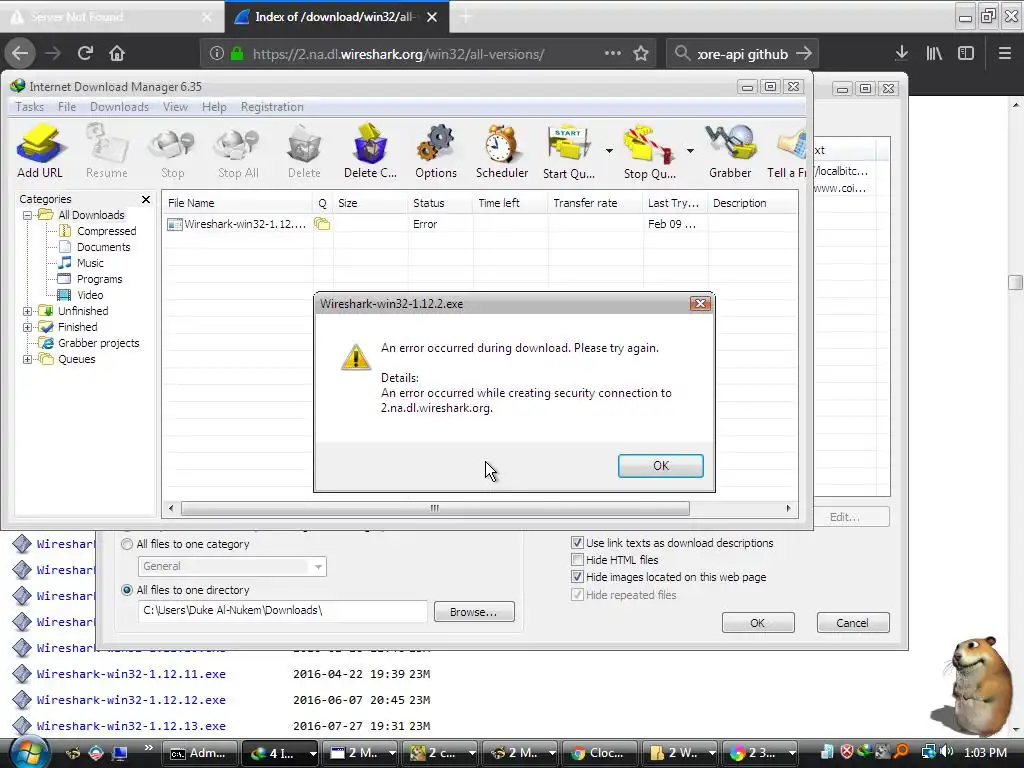The width and height of the screenshot is (1024, 768).
Task: Toggle the browser sidebar icon
Action: click(966, 54)
